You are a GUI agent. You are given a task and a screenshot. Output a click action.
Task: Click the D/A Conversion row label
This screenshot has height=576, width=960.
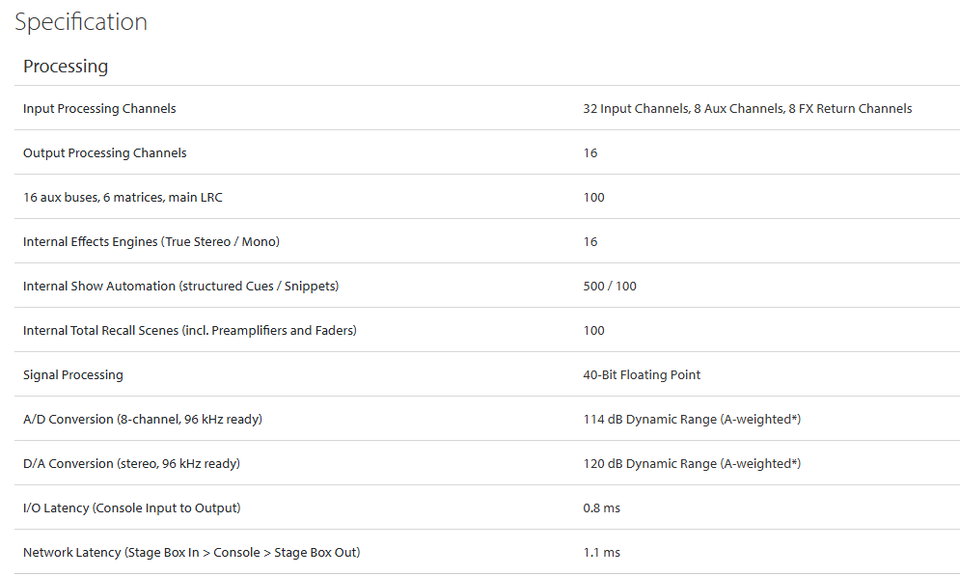[x=132, y=463]
